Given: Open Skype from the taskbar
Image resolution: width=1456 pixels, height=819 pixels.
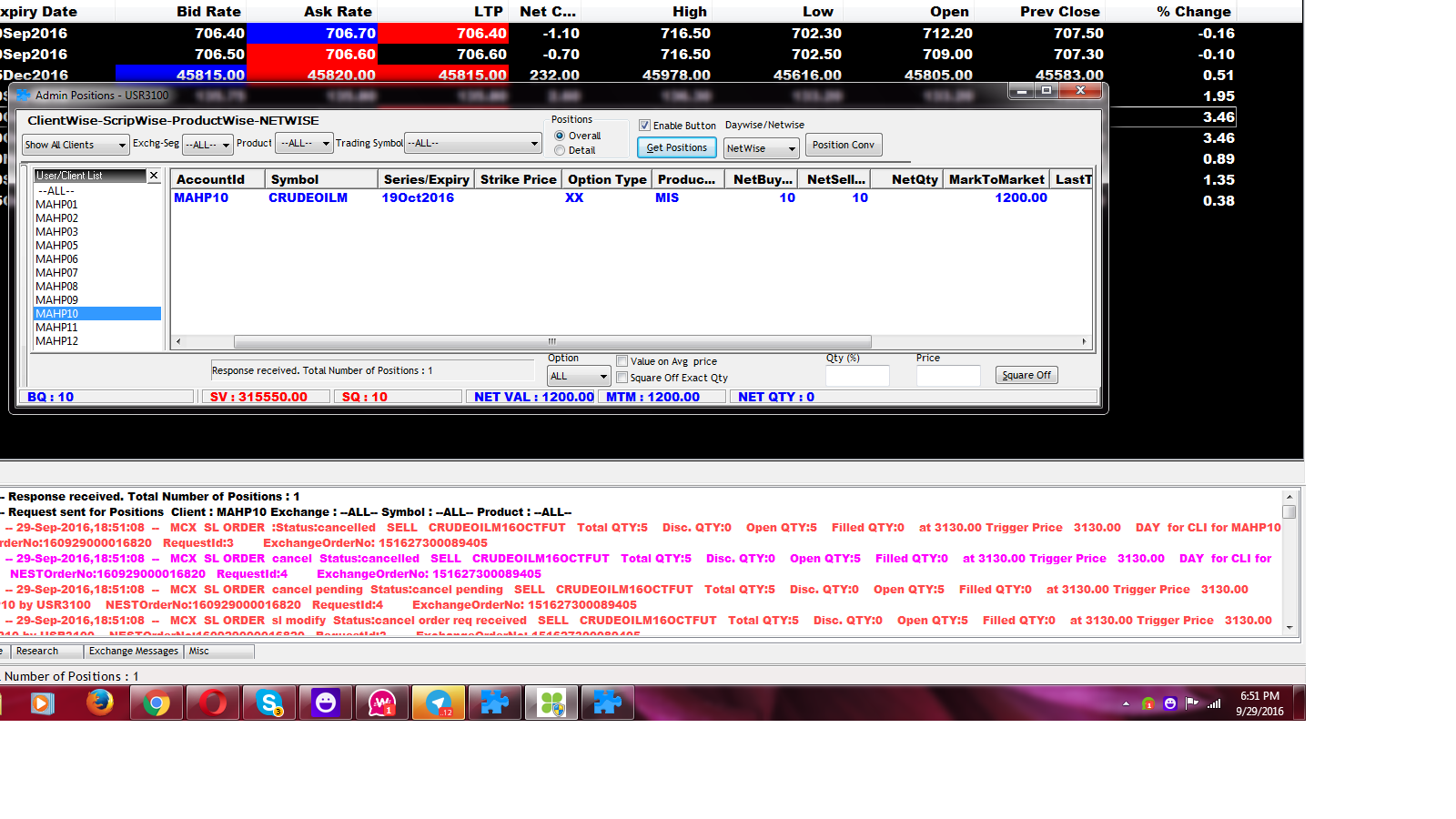Looking at the screenshot, I should (x=269, y=703).
